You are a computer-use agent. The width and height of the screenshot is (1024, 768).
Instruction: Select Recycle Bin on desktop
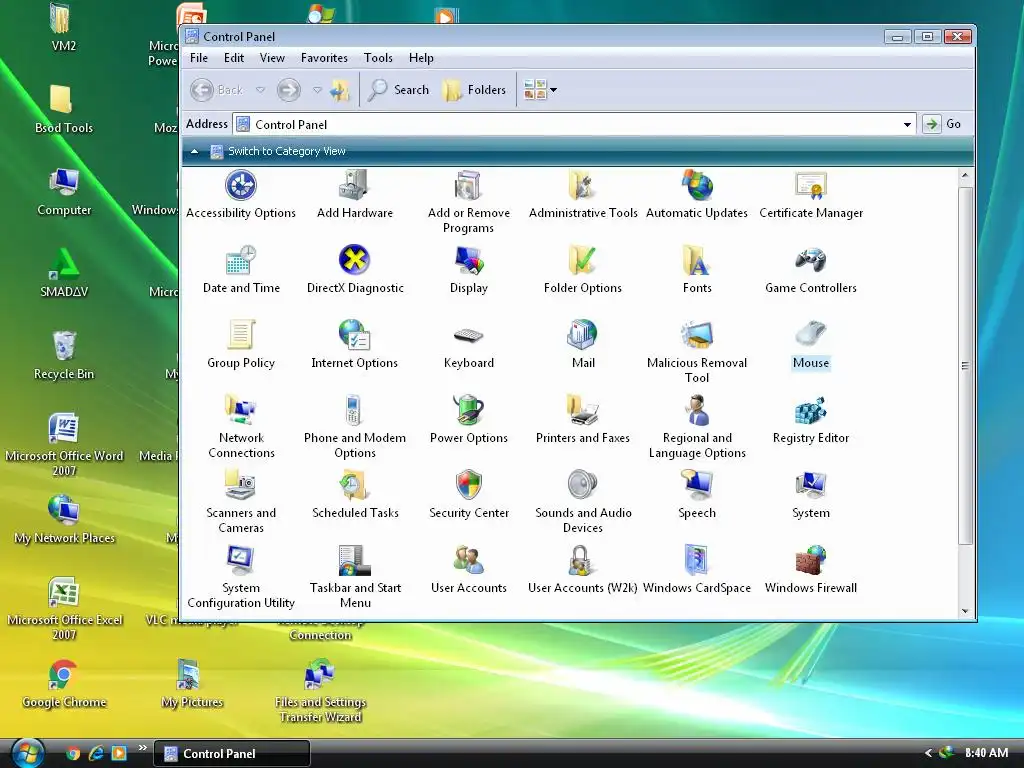coord(64,355)
